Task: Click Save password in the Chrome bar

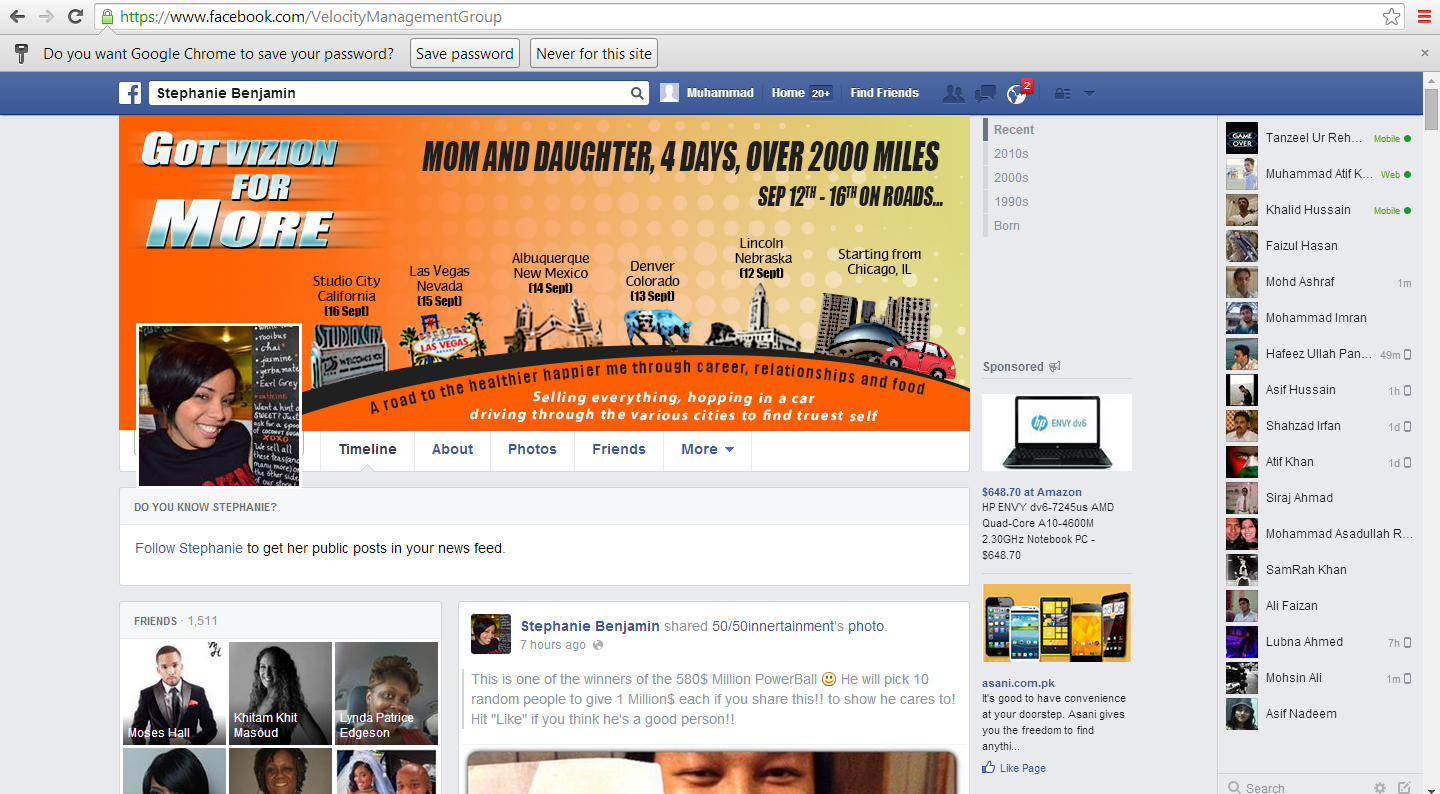Action: (464, 53)
